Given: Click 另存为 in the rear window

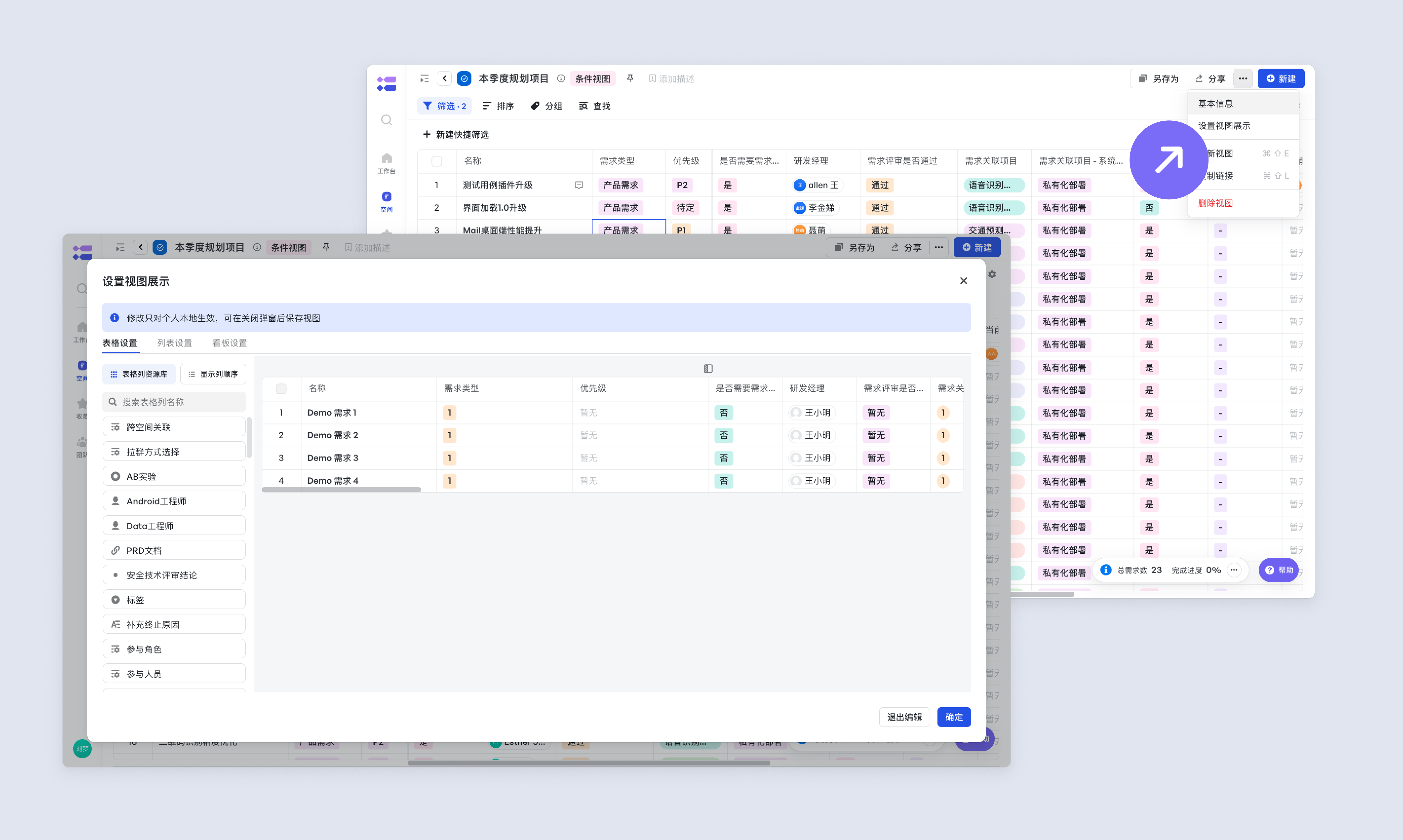Looking at the screenshot, I should point(1158,79).
